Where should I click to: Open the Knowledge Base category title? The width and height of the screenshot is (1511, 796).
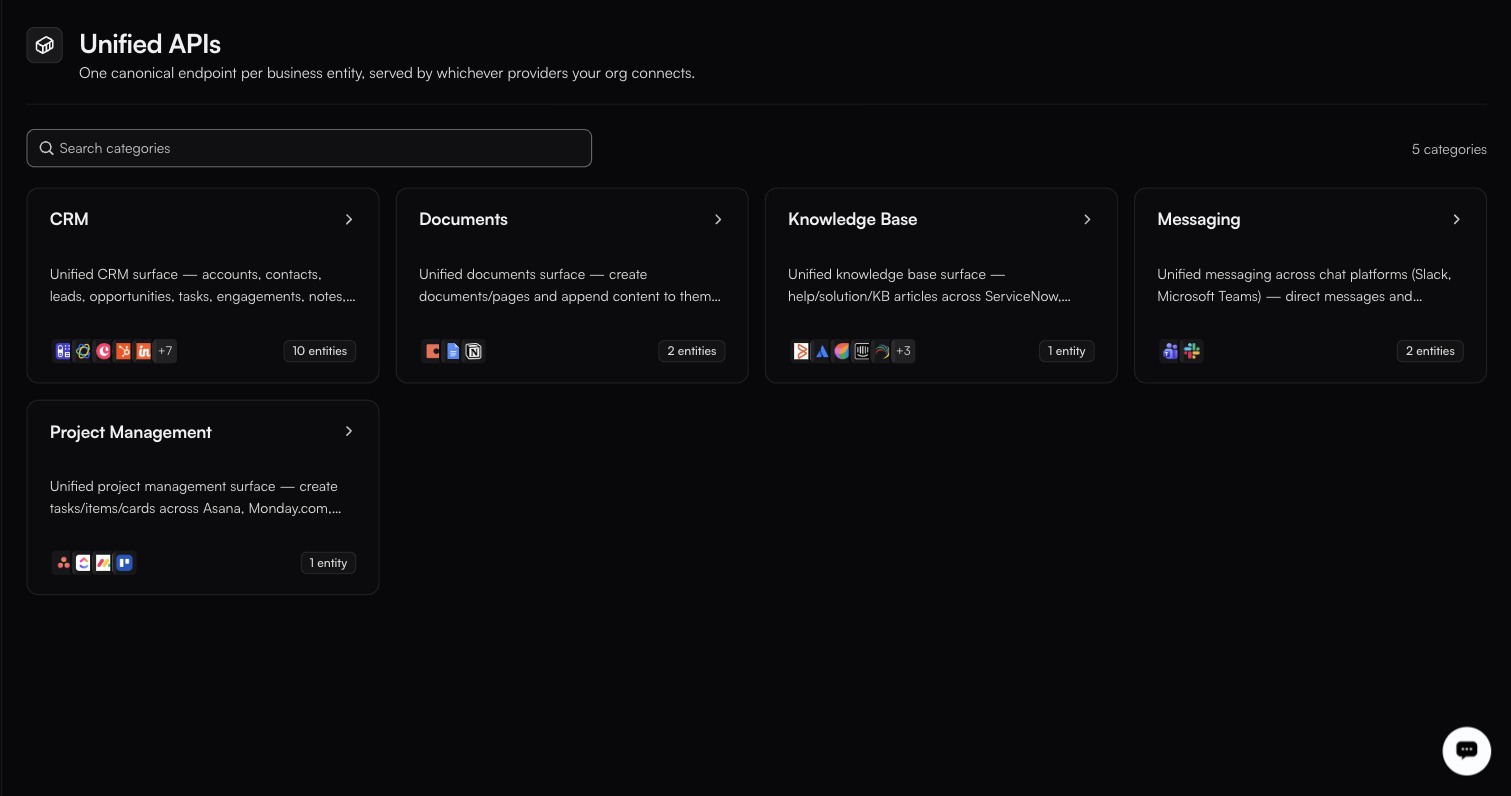tap(852, 219)
